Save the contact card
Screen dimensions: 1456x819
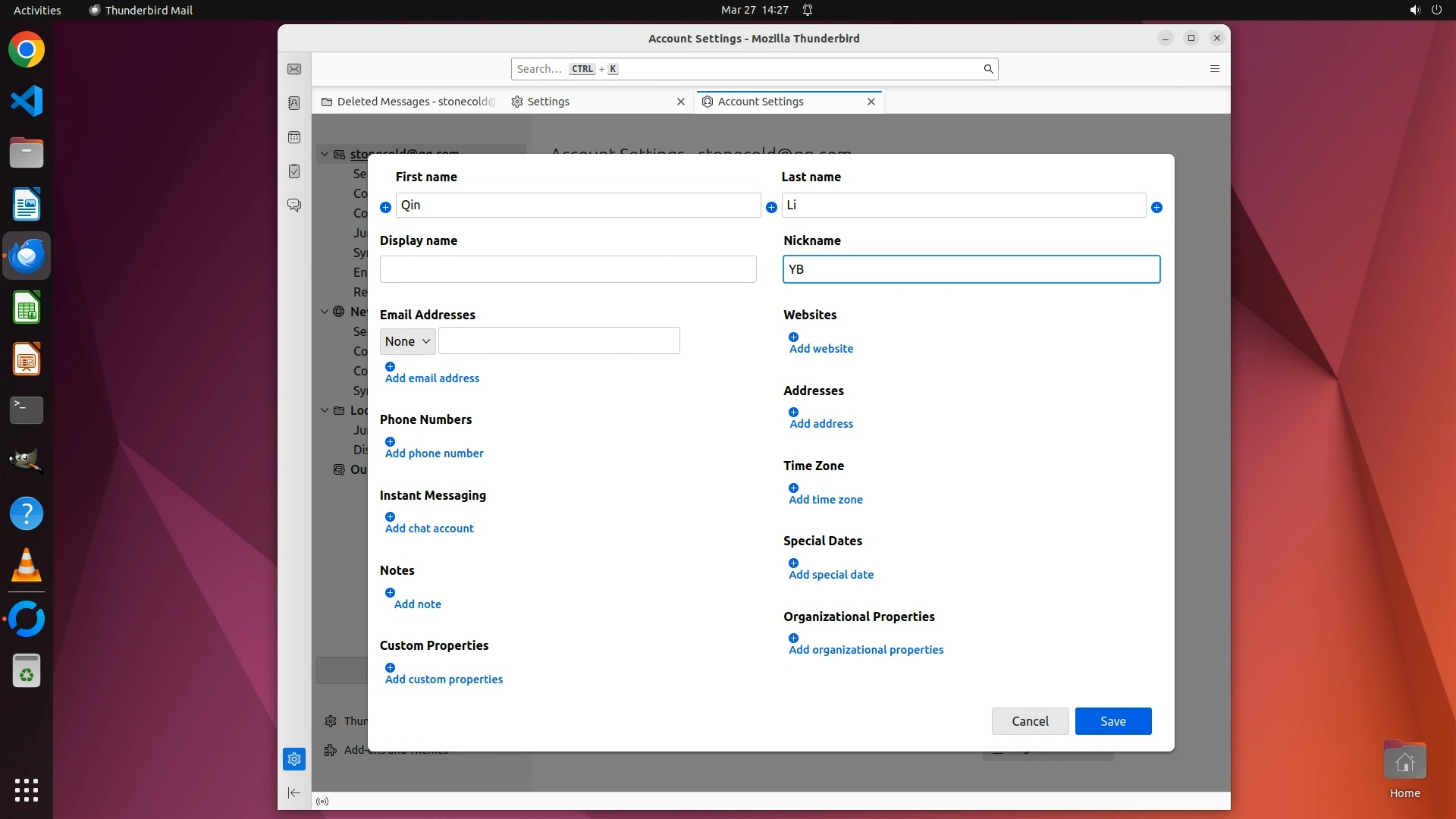coord(1112,721)
